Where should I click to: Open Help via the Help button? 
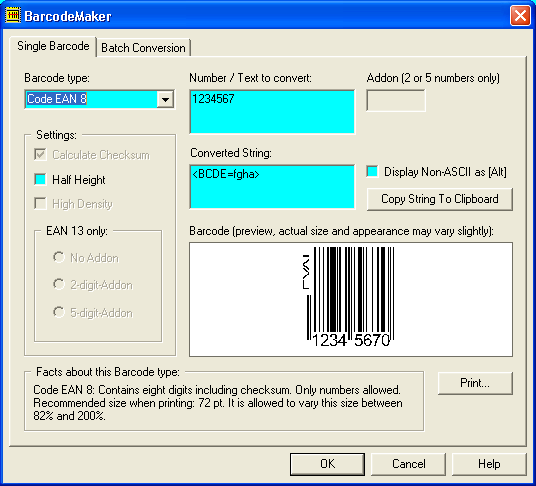pos(489,464)
